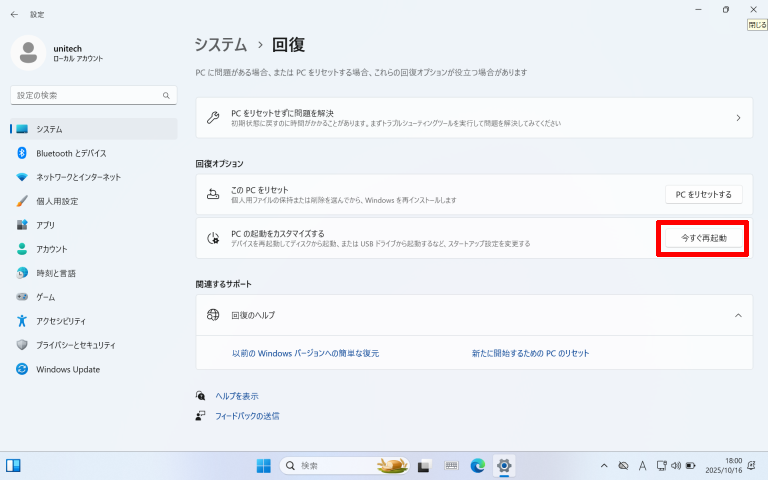The width and height of the screenshot is (768, 480).
Task: Open 新たに開始するための PC のリセット link
Action: point(530,353)
